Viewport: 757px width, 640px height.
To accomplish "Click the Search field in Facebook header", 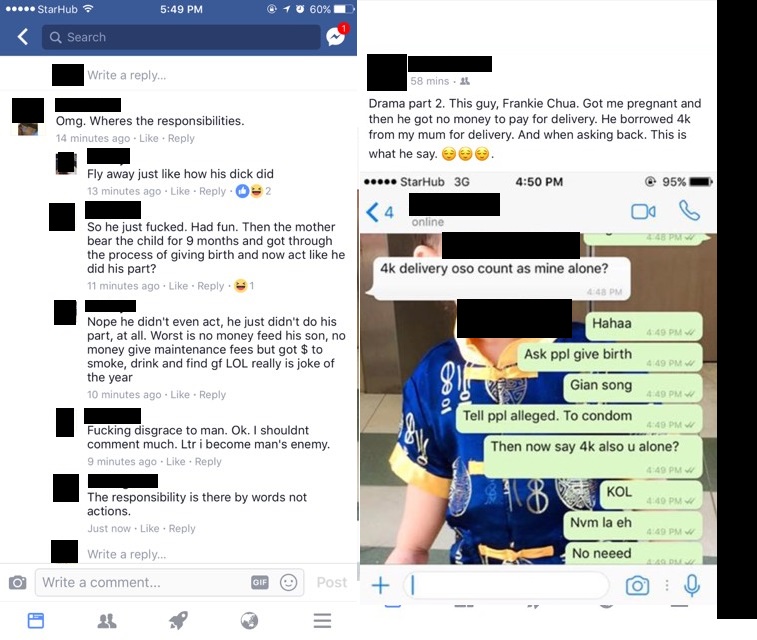I will tap(181, 37).
